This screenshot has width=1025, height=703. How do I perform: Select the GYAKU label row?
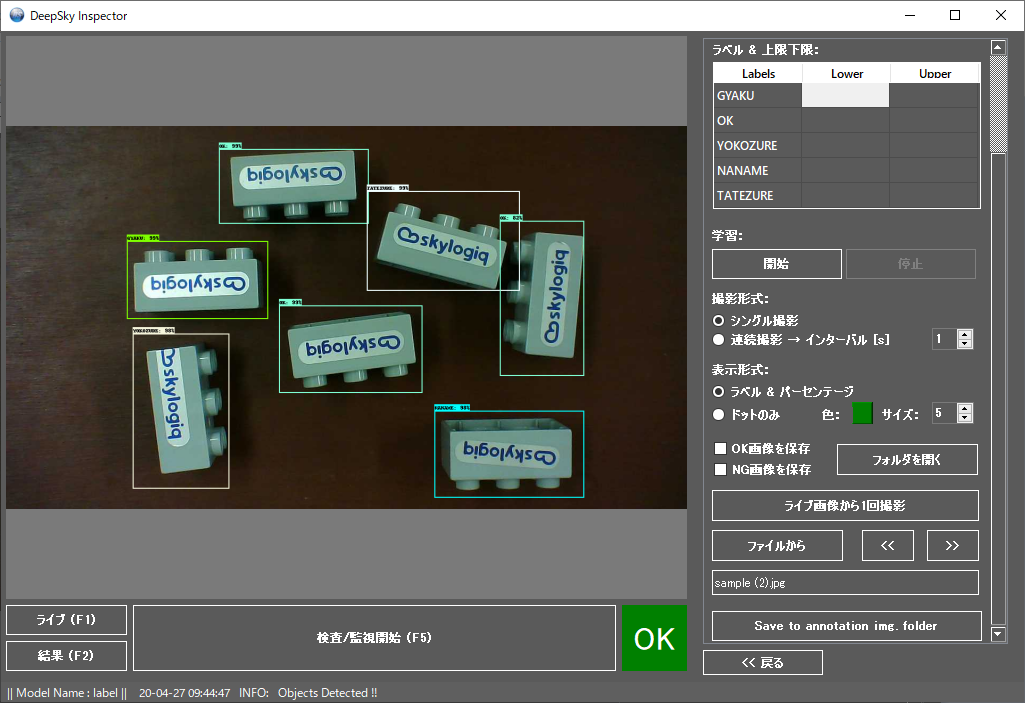[758, 95]
